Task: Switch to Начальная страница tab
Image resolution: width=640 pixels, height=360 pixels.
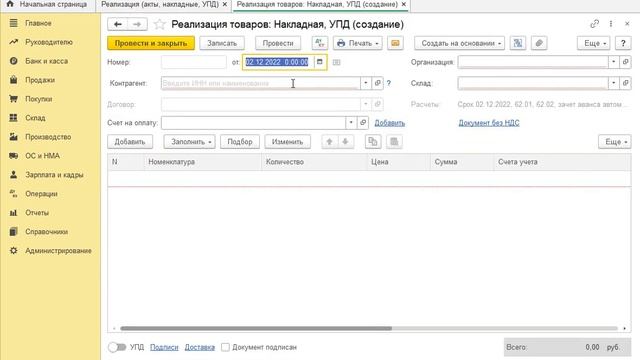Action: [x=48, y=4]
